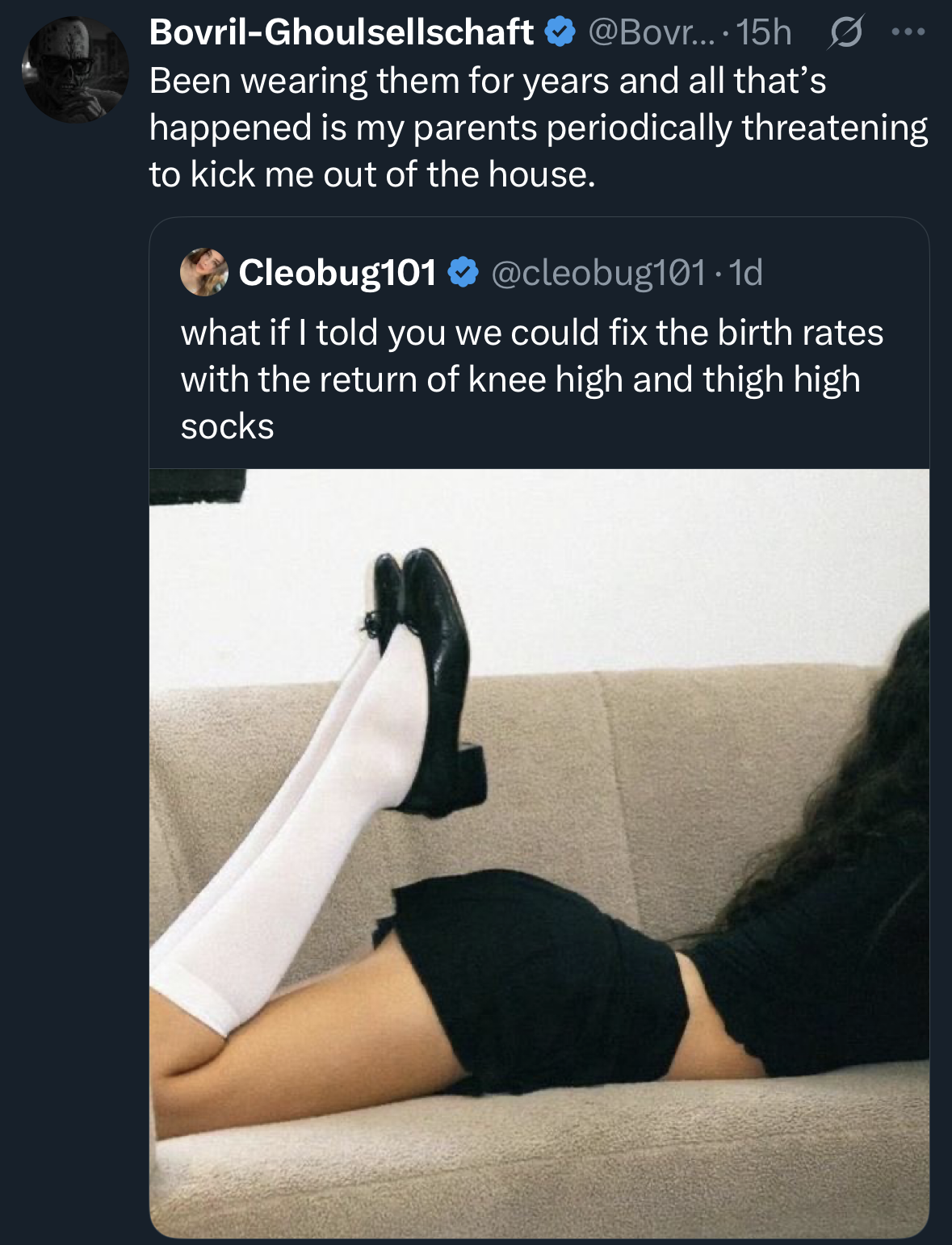Click the Cleobug101 display name
Image resolution: width=952 pixels, height=1245 pixels.
pos(338,272)
